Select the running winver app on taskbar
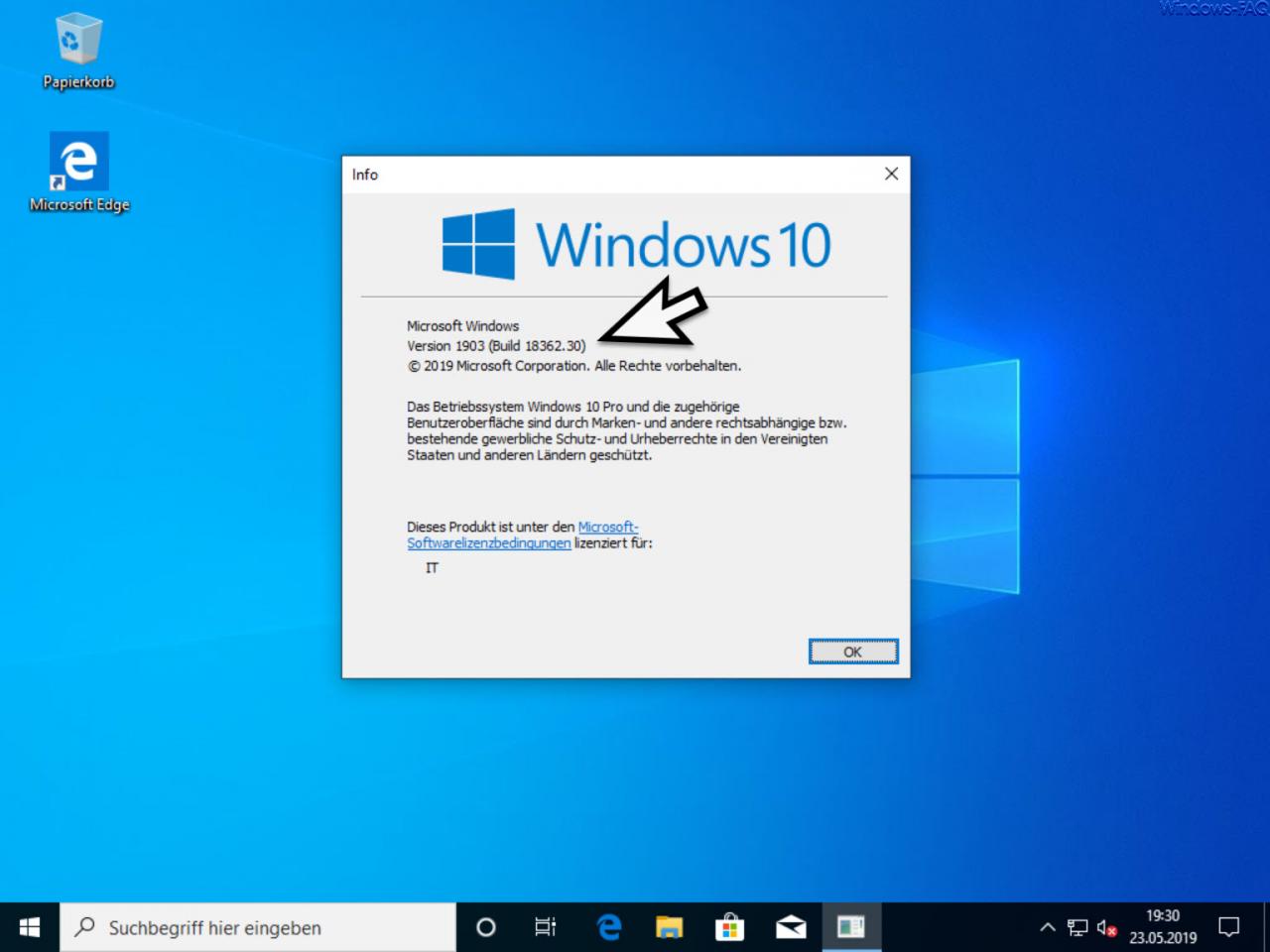The image size is (1270, 952). pyautogui.click(x=851, y=927)
